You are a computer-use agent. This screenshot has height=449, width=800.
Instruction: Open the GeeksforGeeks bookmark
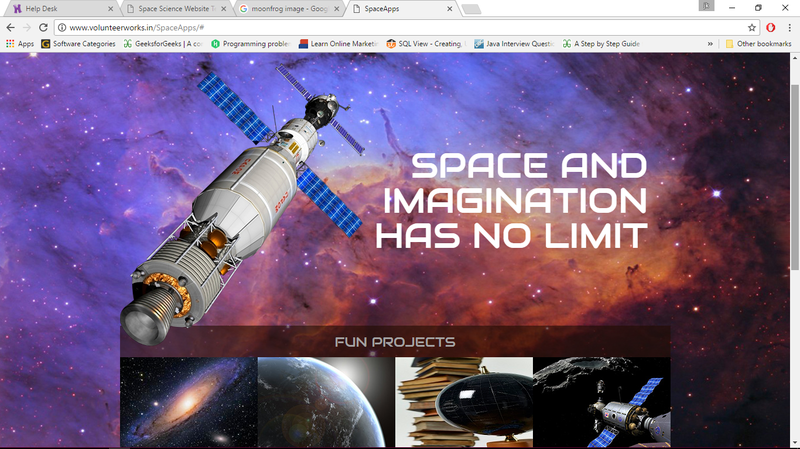(x=163, y=44)
